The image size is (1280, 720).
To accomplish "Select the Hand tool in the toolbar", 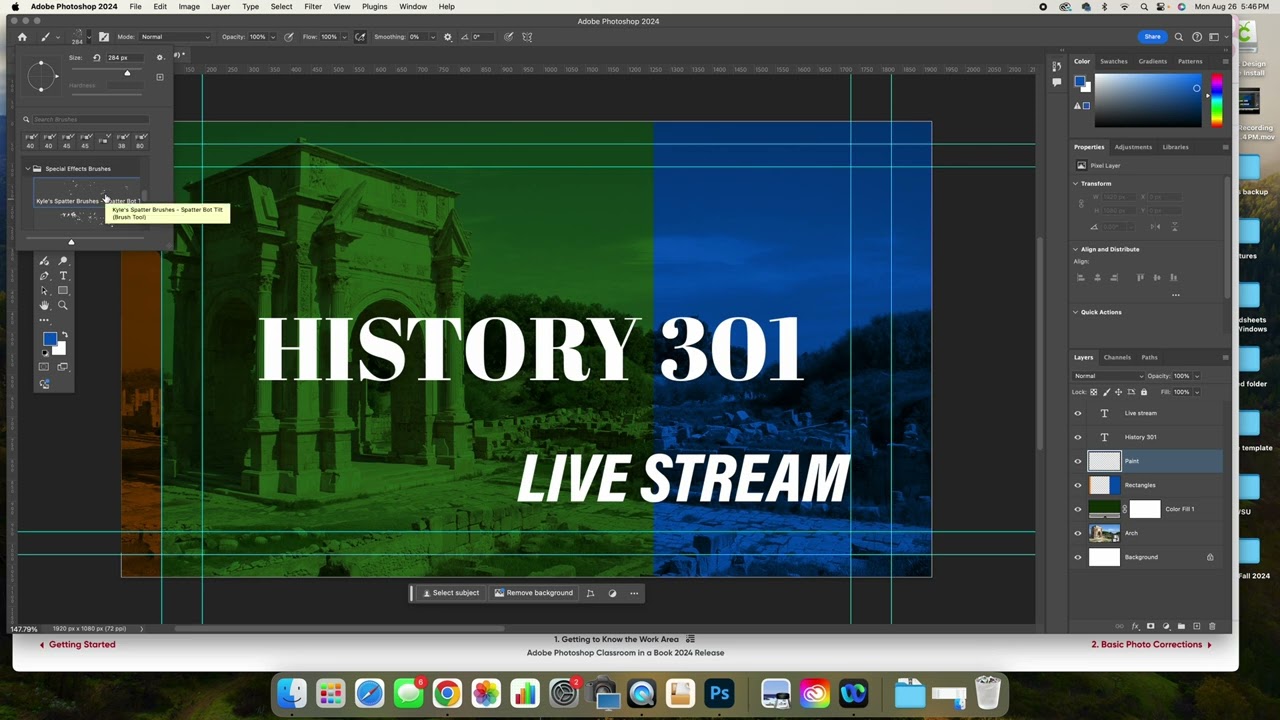I will [x=44, y=305].
